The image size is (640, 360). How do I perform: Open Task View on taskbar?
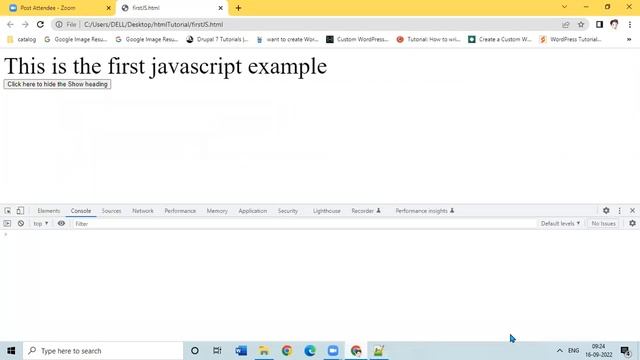[x=217, y=351]
